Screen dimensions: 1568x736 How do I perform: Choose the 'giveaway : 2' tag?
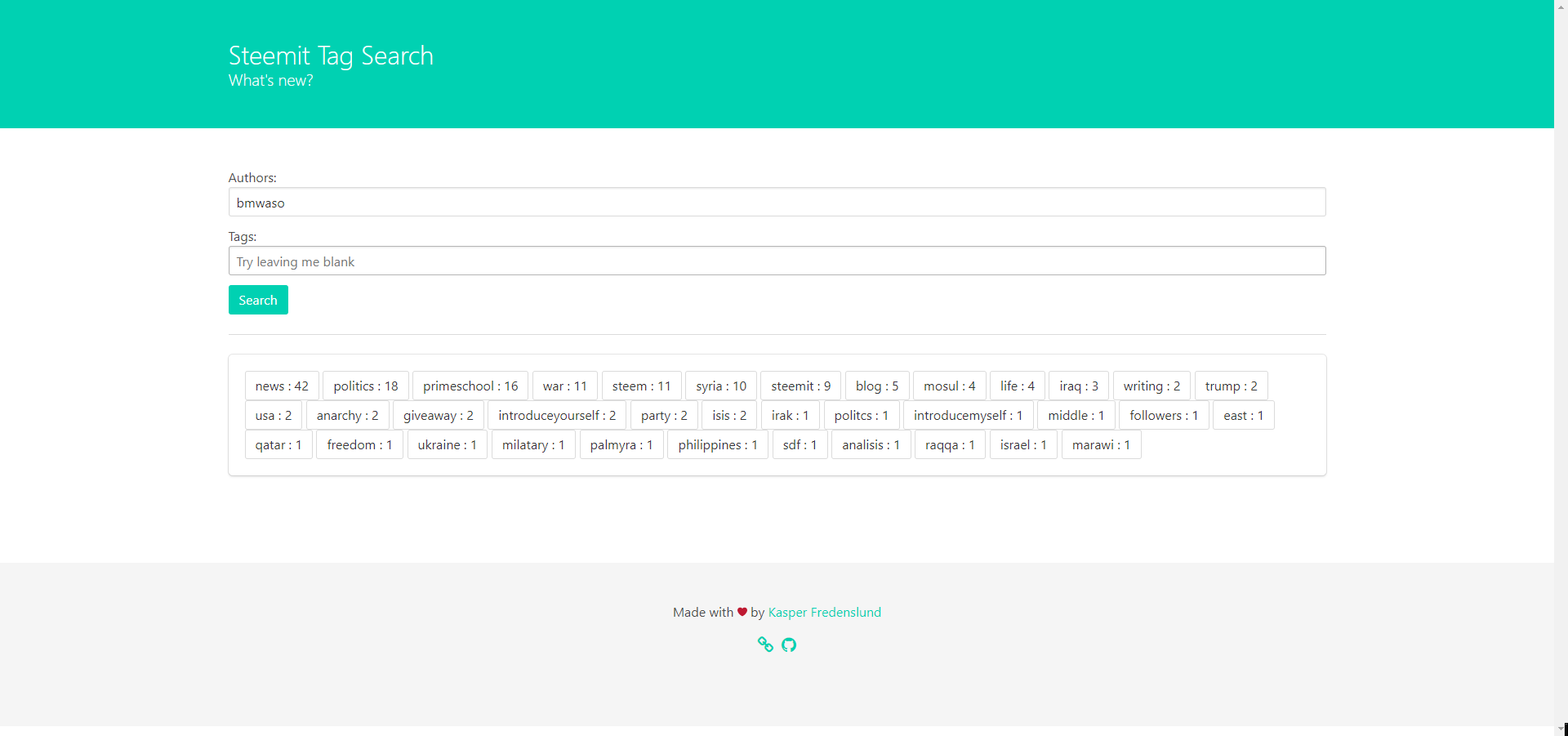point(439,415)
